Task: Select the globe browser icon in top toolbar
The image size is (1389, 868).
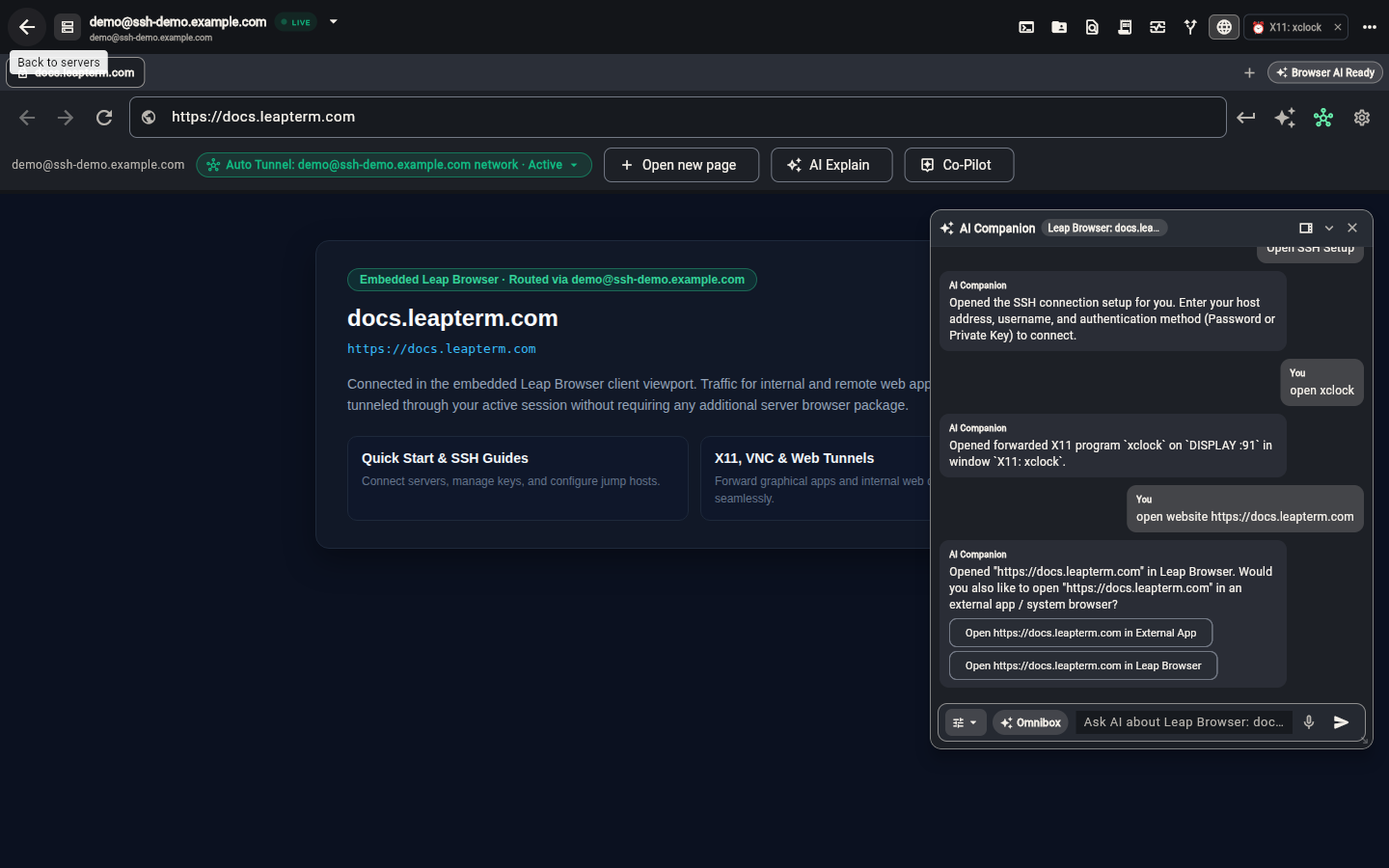Action: coord(1224,27)
